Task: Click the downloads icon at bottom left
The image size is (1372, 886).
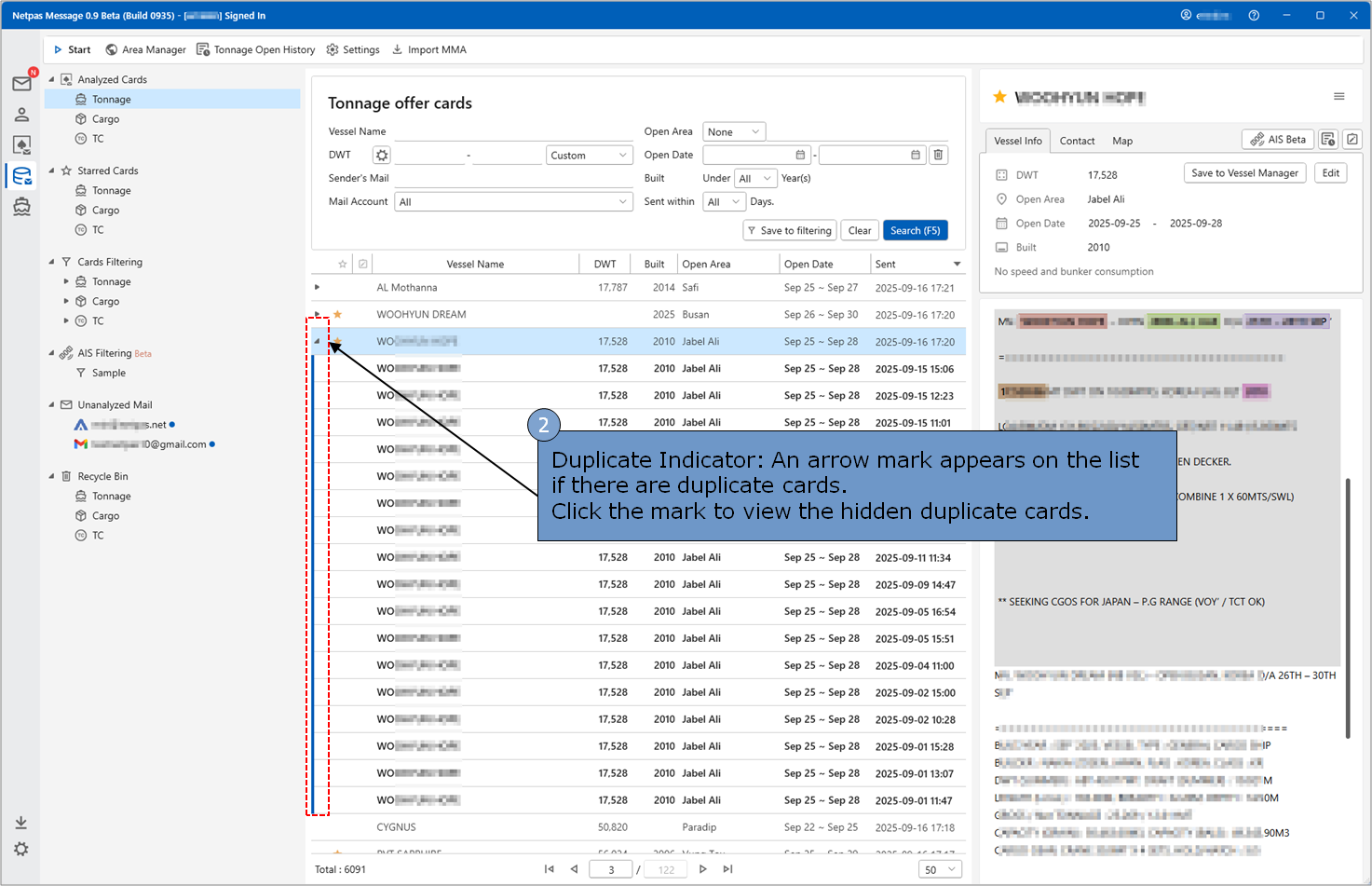Action: [20, 823]
